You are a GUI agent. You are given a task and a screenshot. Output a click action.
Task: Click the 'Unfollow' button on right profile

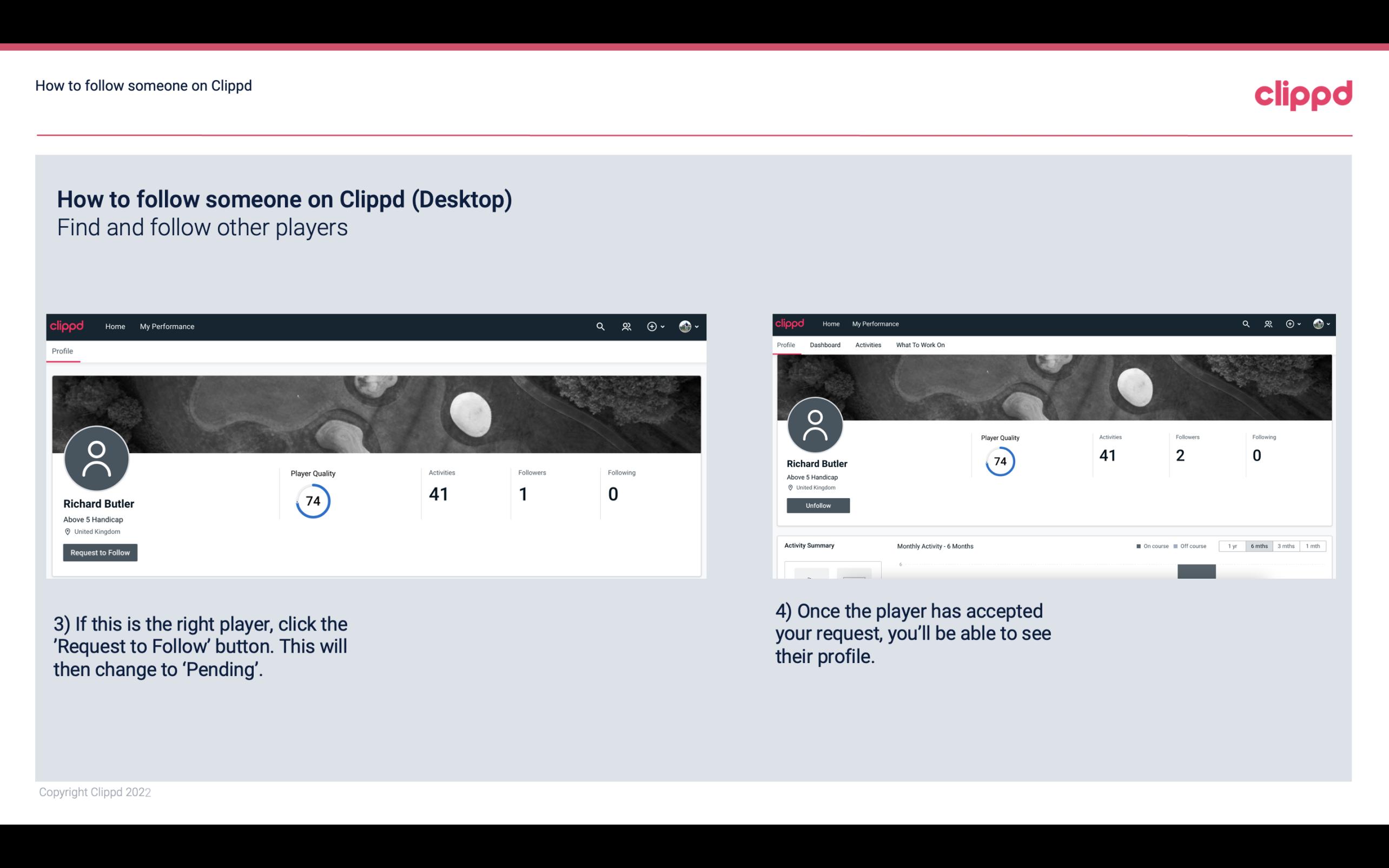point(817,505)
